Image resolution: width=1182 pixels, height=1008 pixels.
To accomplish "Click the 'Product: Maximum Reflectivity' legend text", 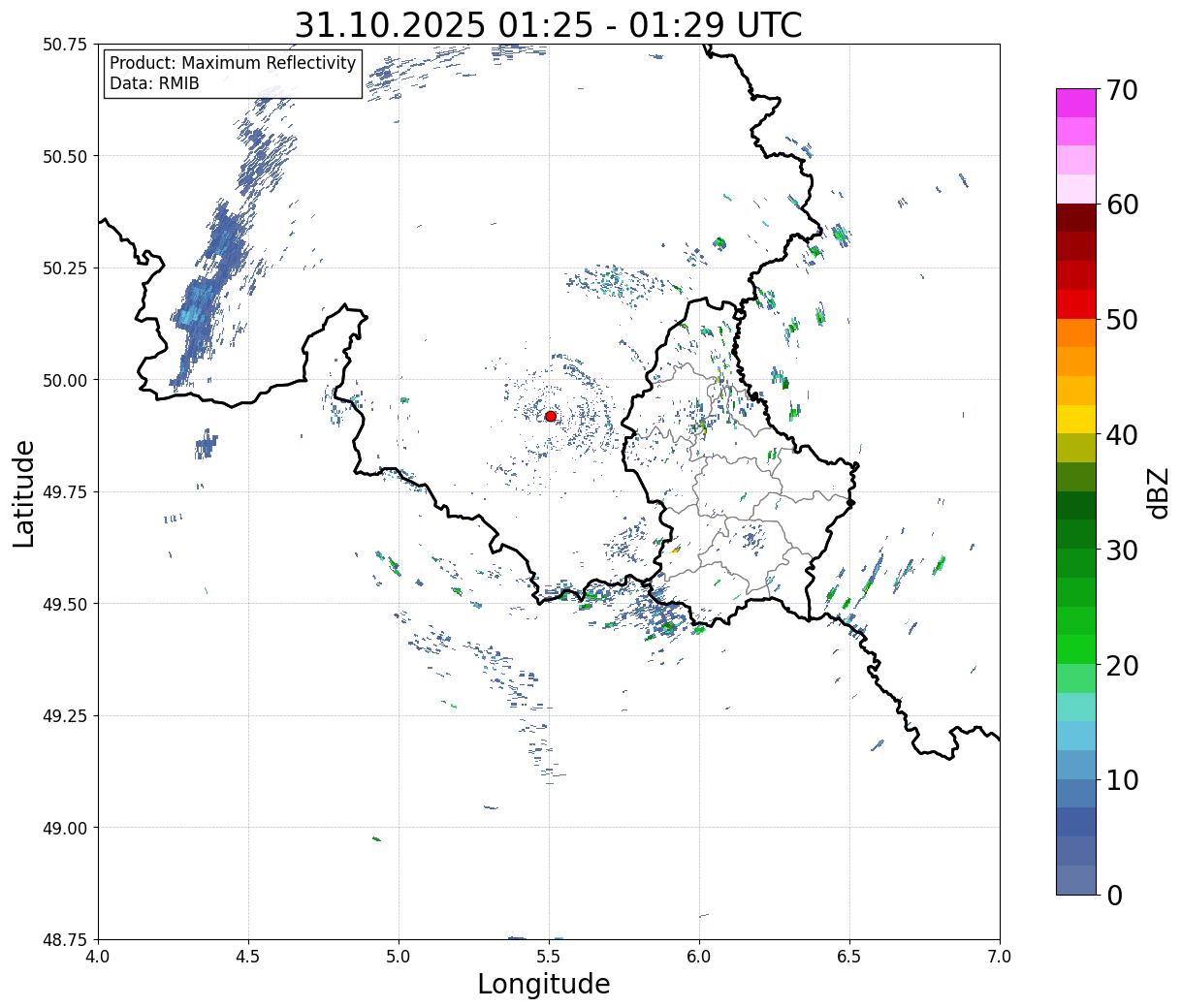I will pyautogui.click(x=233, y=63).
